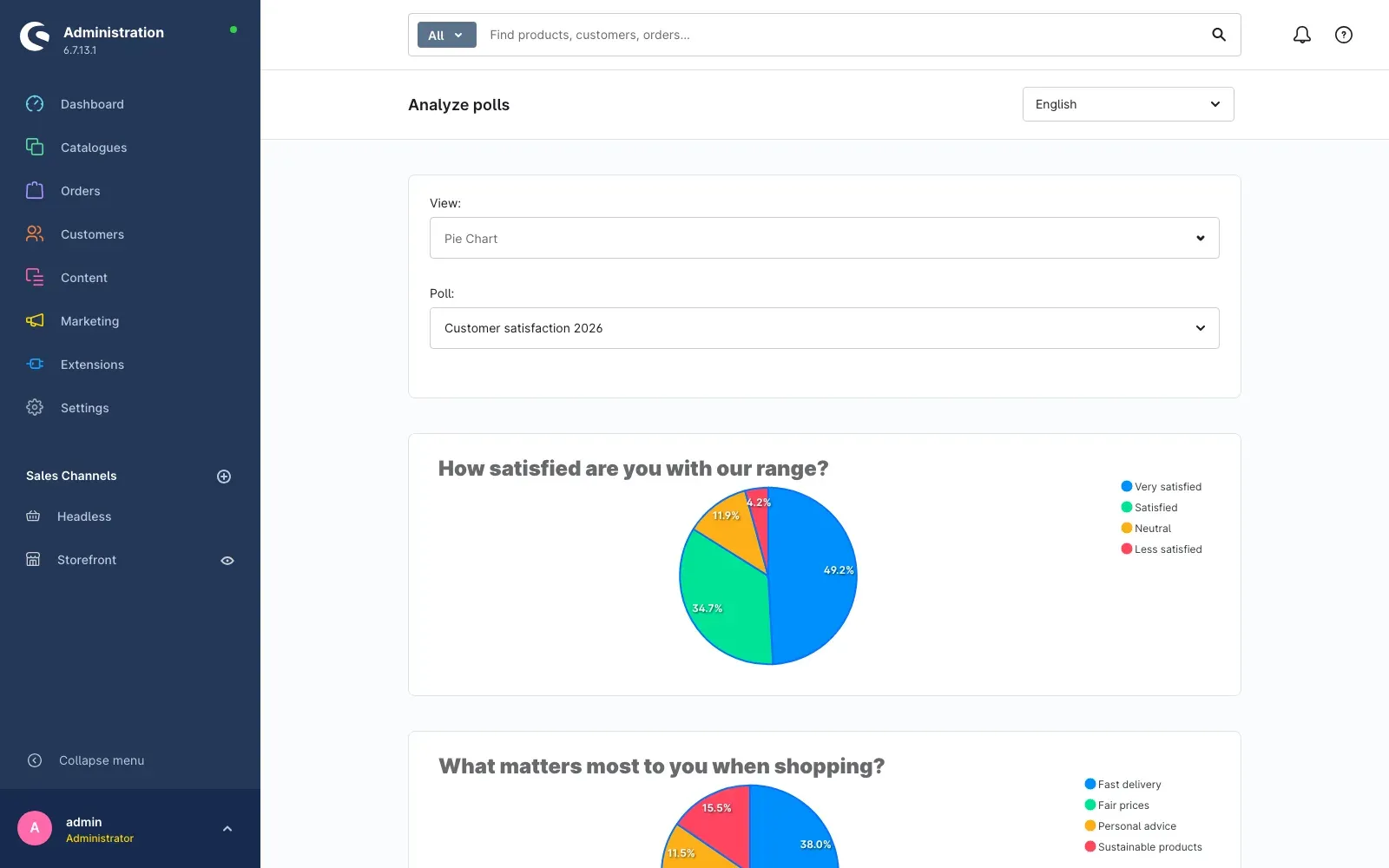The image size is (1389, 868).
Task: Click the Sales Channels heading
Action: pyautogui.click(x=71, y=476)
